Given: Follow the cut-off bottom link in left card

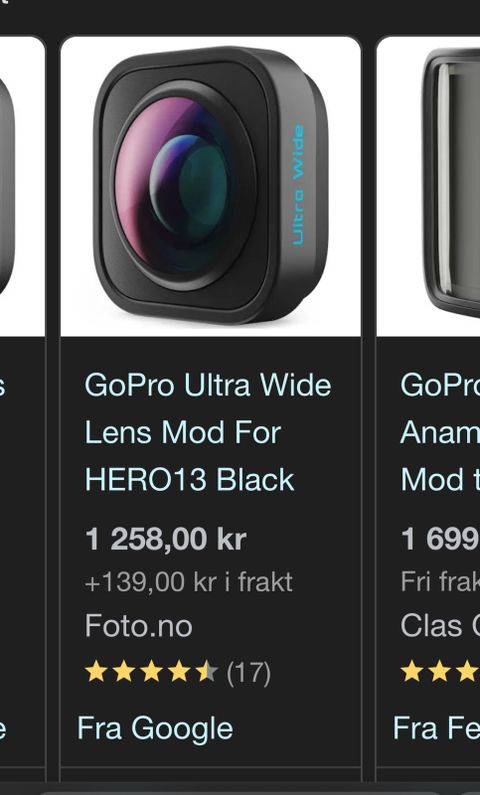Looking at the screenshot, I should 3,729.
